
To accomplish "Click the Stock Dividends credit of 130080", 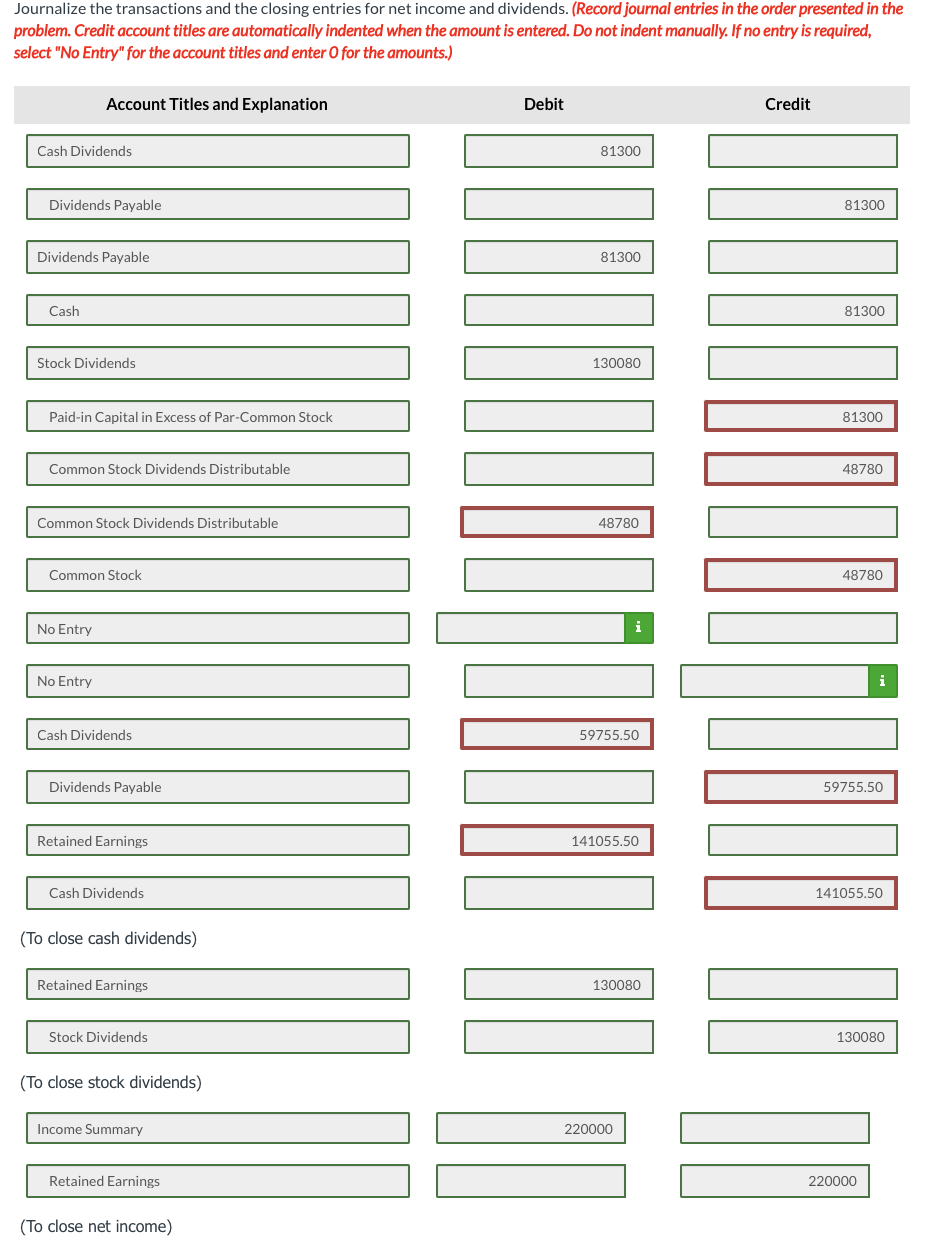I will 801,1037.
